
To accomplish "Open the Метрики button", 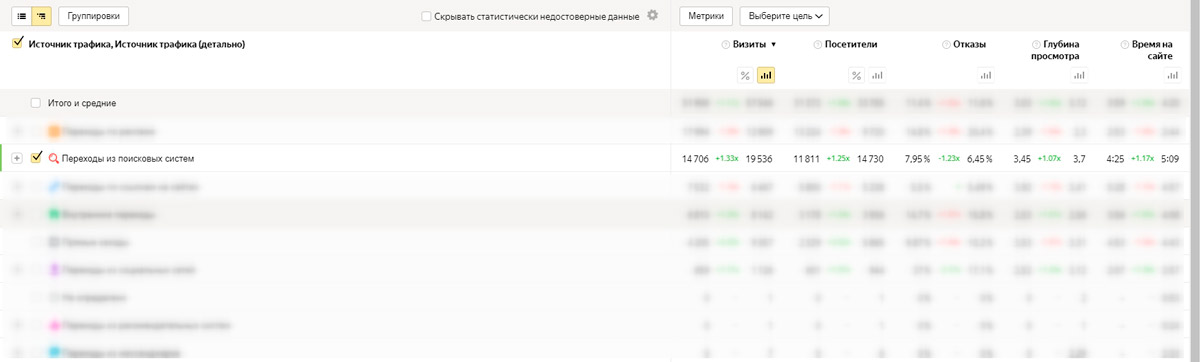I will tap(705, 16).
